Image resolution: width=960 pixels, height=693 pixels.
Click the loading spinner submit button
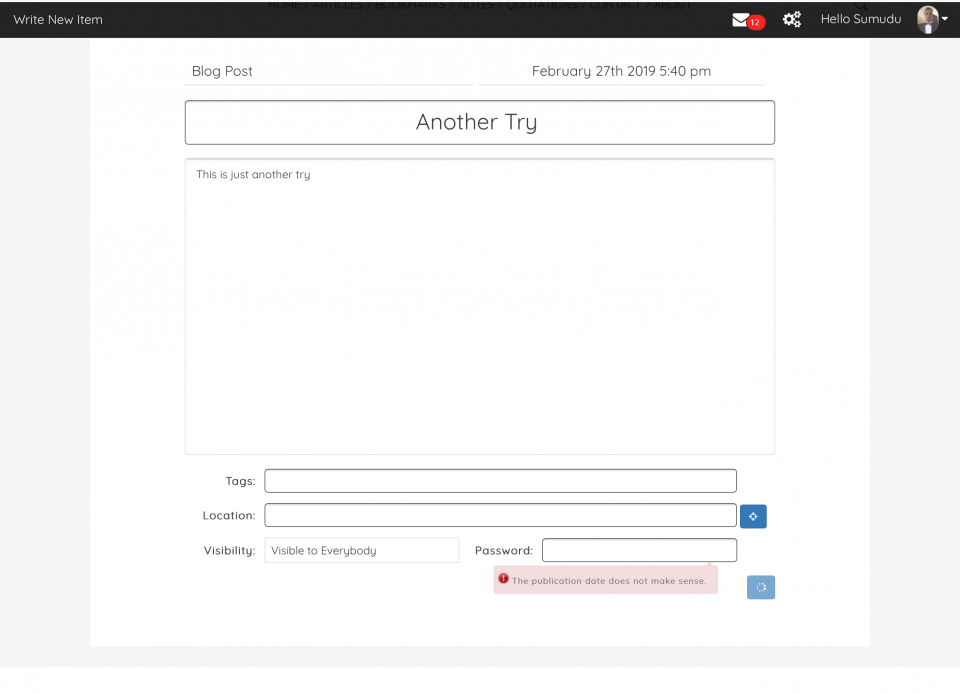(760, 587)
